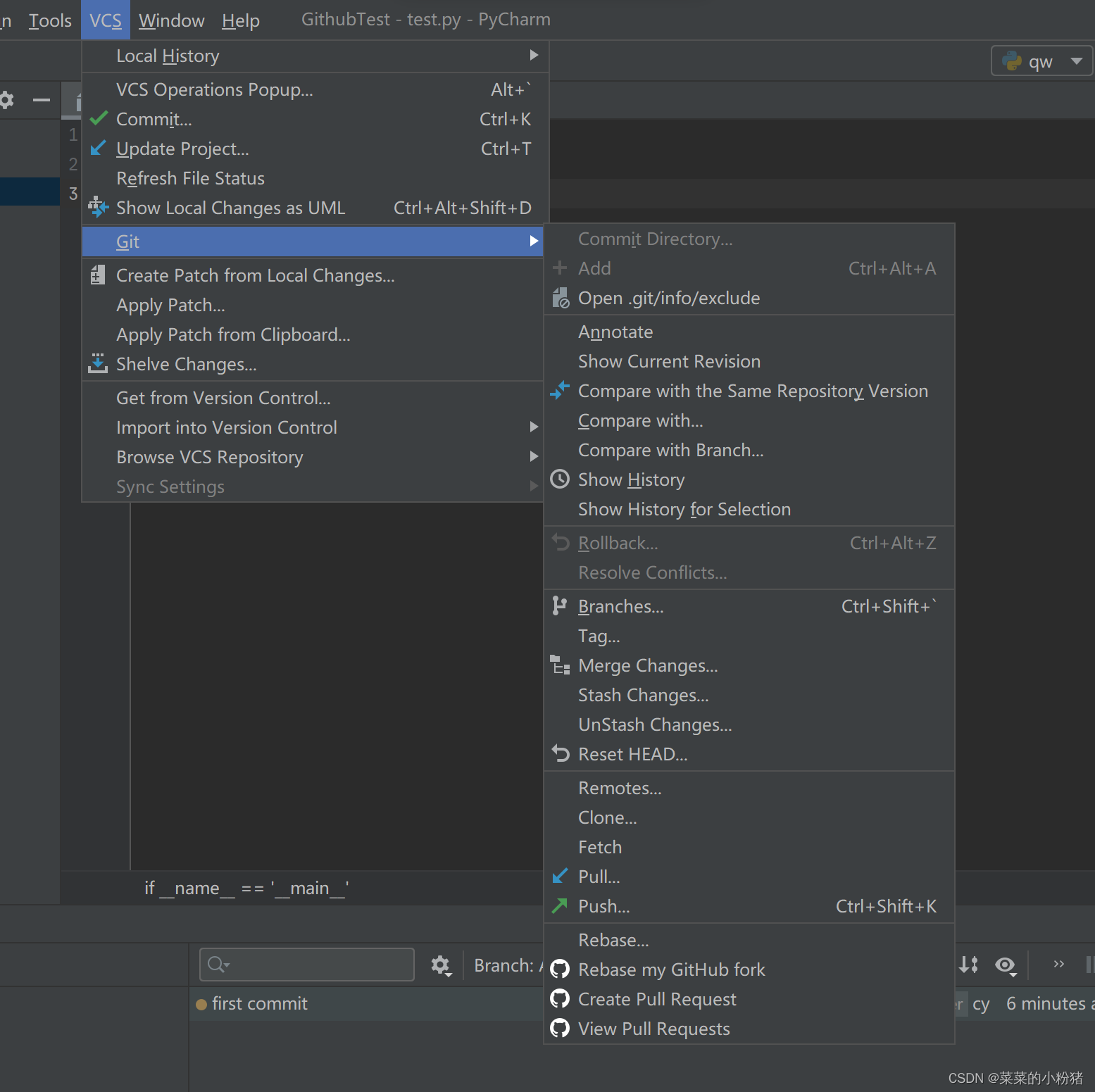Choose Stash Changes
The image size is (1095, 1092).
coord(749,695)
